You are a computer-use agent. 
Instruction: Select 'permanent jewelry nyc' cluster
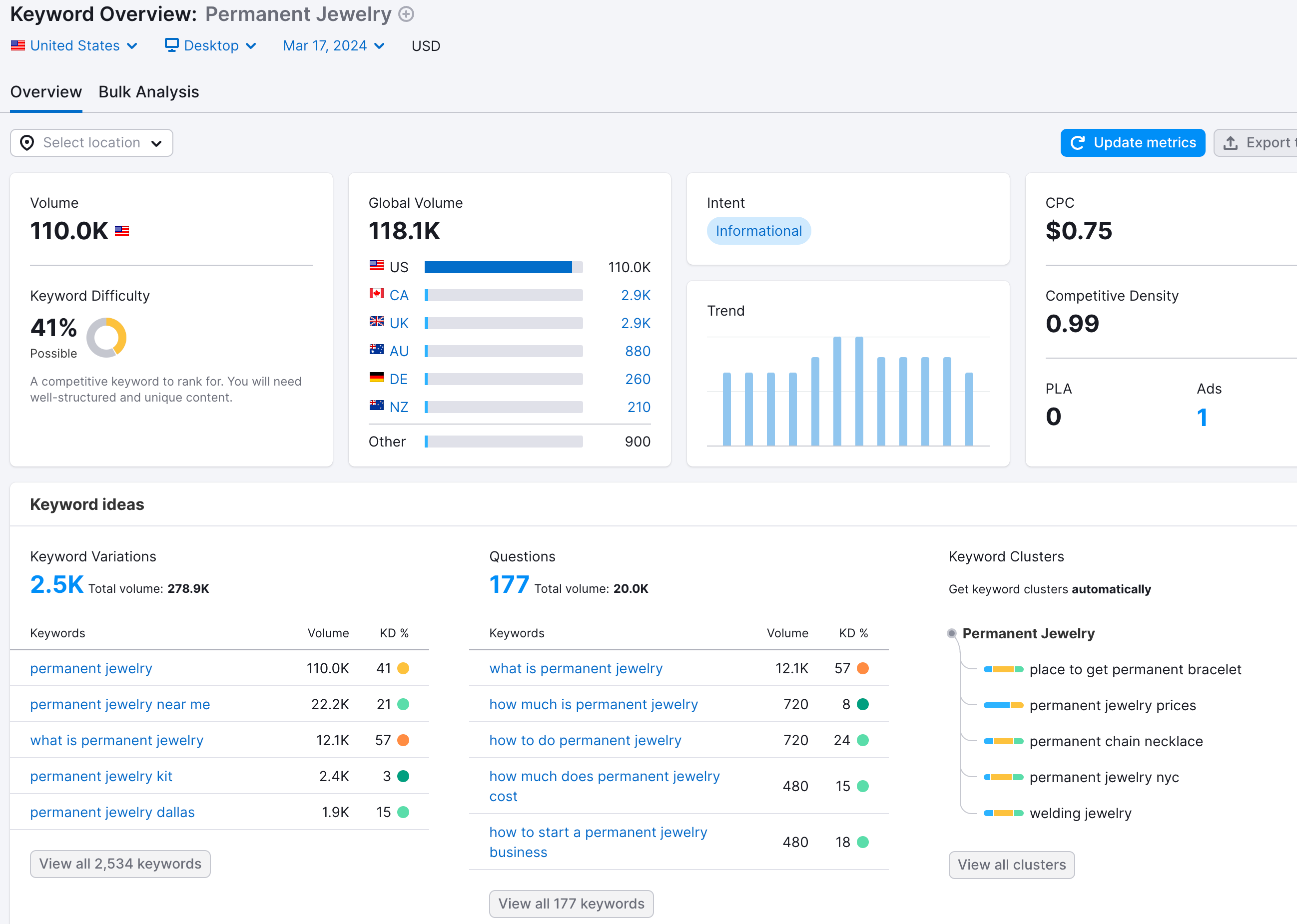click(1104, 777)
